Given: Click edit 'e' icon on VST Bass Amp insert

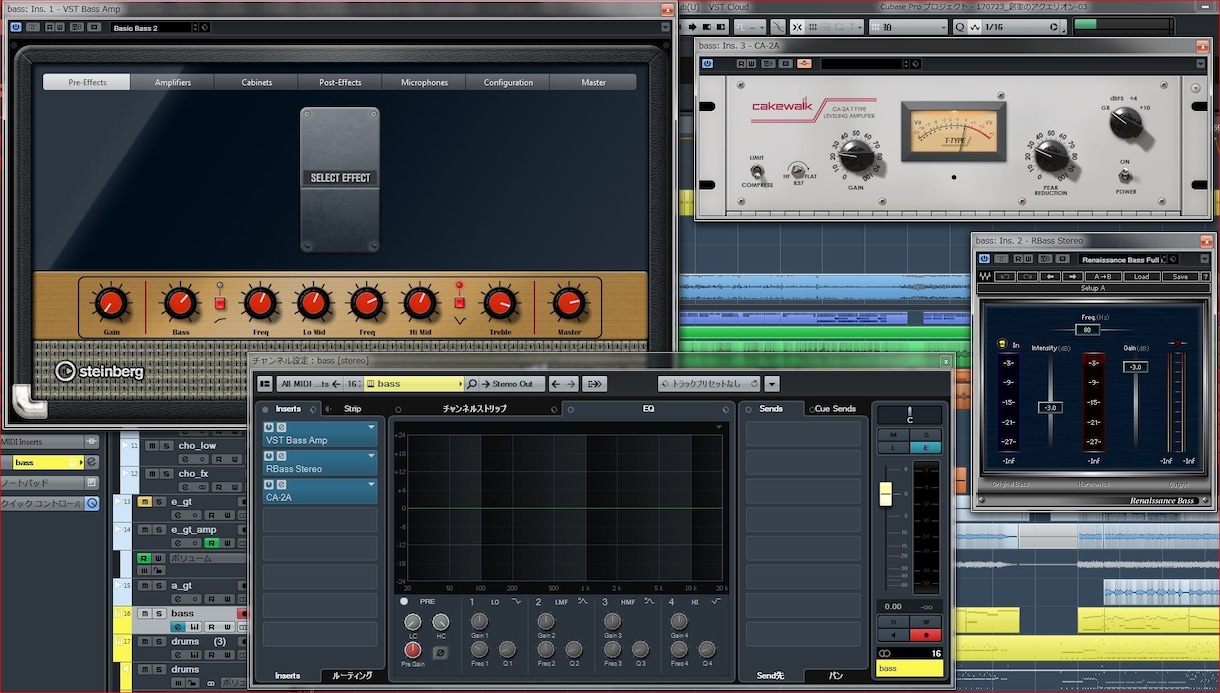Looking at the screenshot, I should (281, 427).
